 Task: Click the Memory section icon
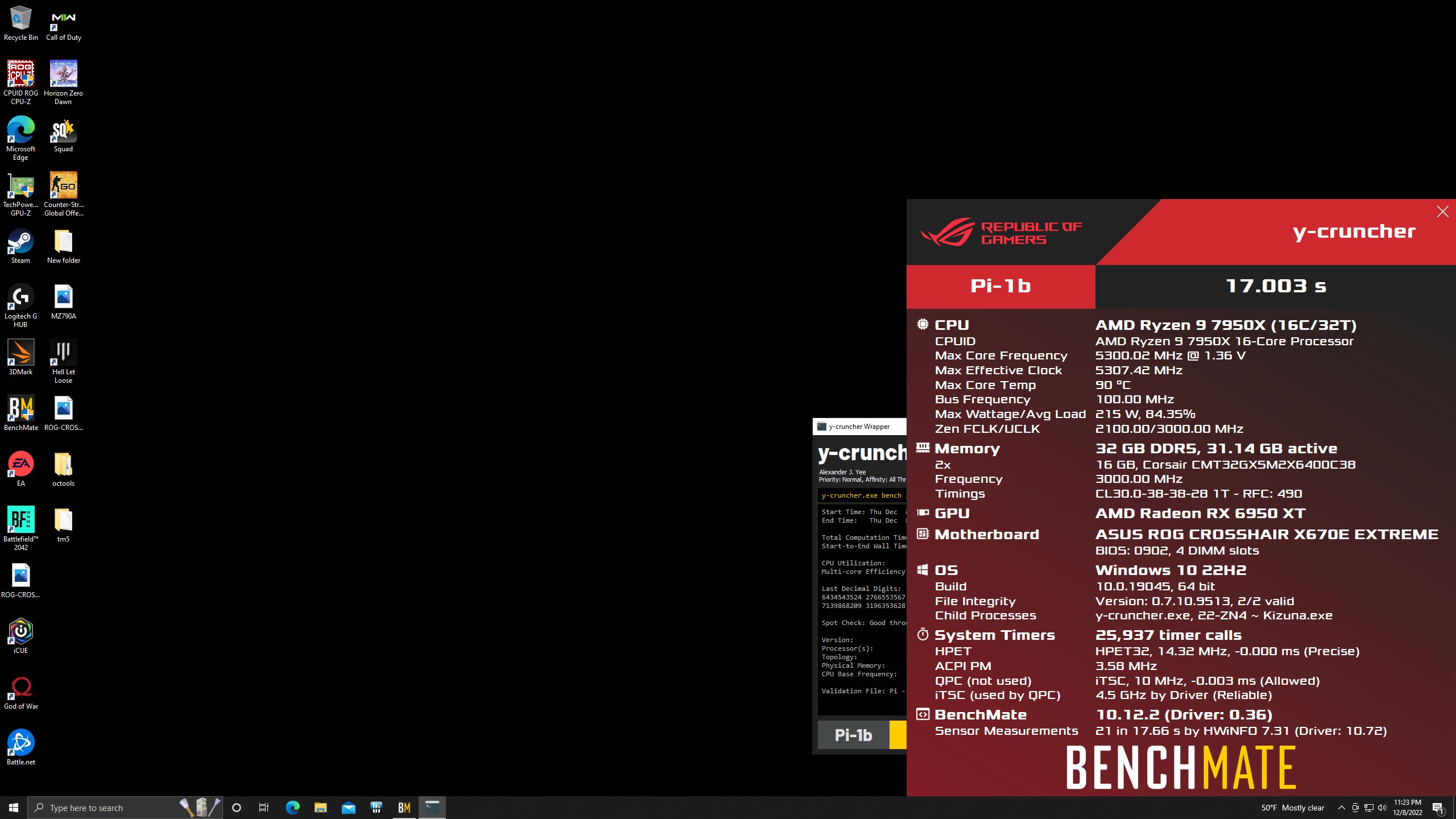[923, 448]
